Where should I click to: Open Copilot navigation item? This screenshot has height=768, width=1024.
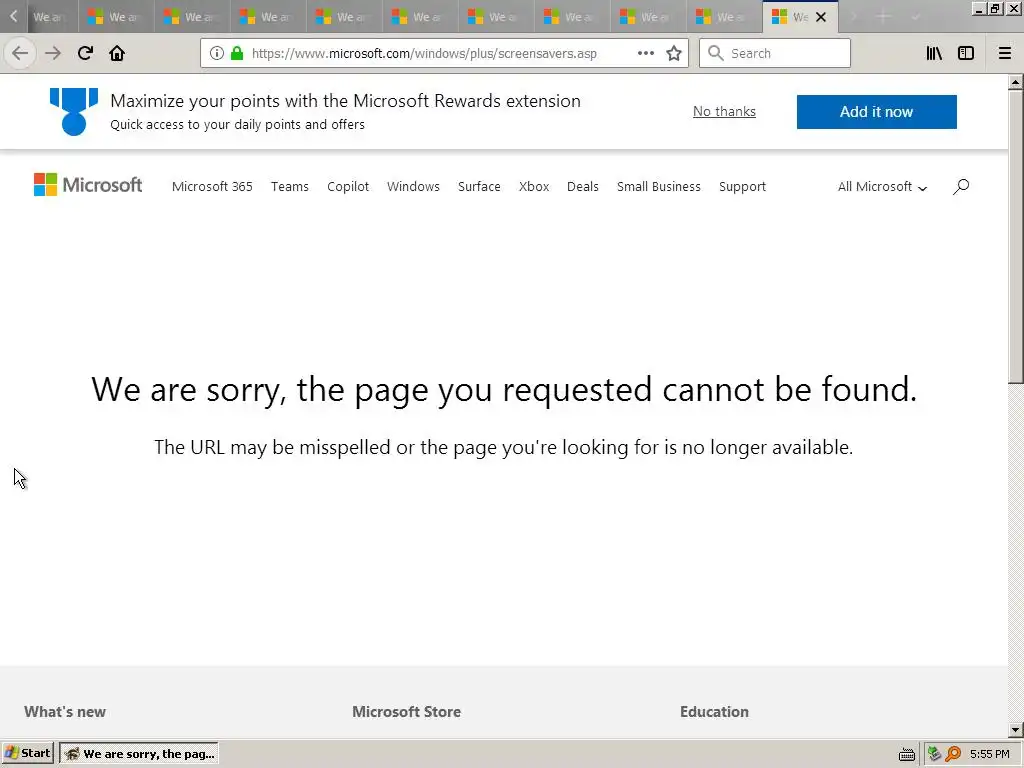tap(348, 187)
